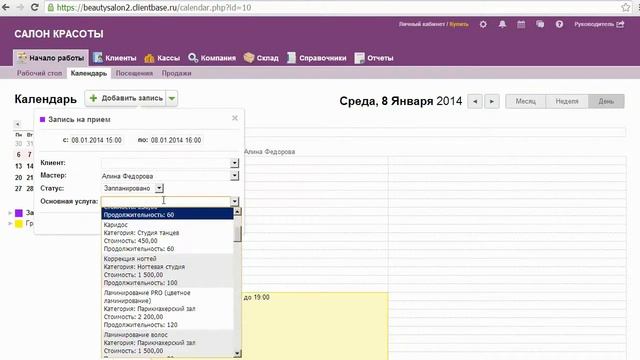
Task: Open notifications bell icon
Action: 502,24
